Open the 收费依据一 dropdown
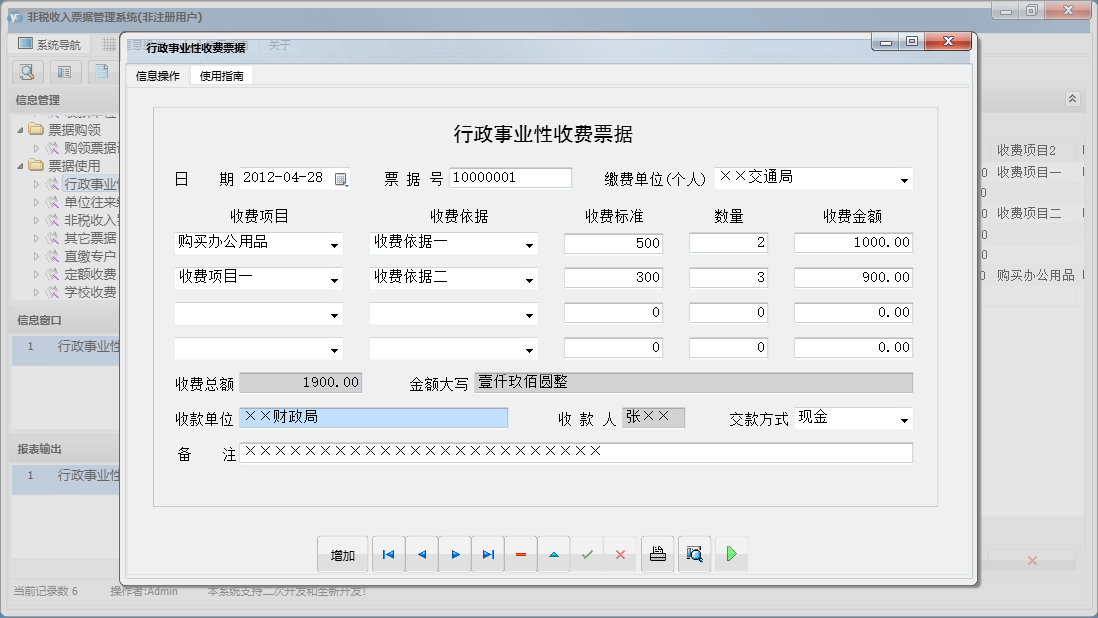The width and height of the screenshot is (1098, 618). 529,245
